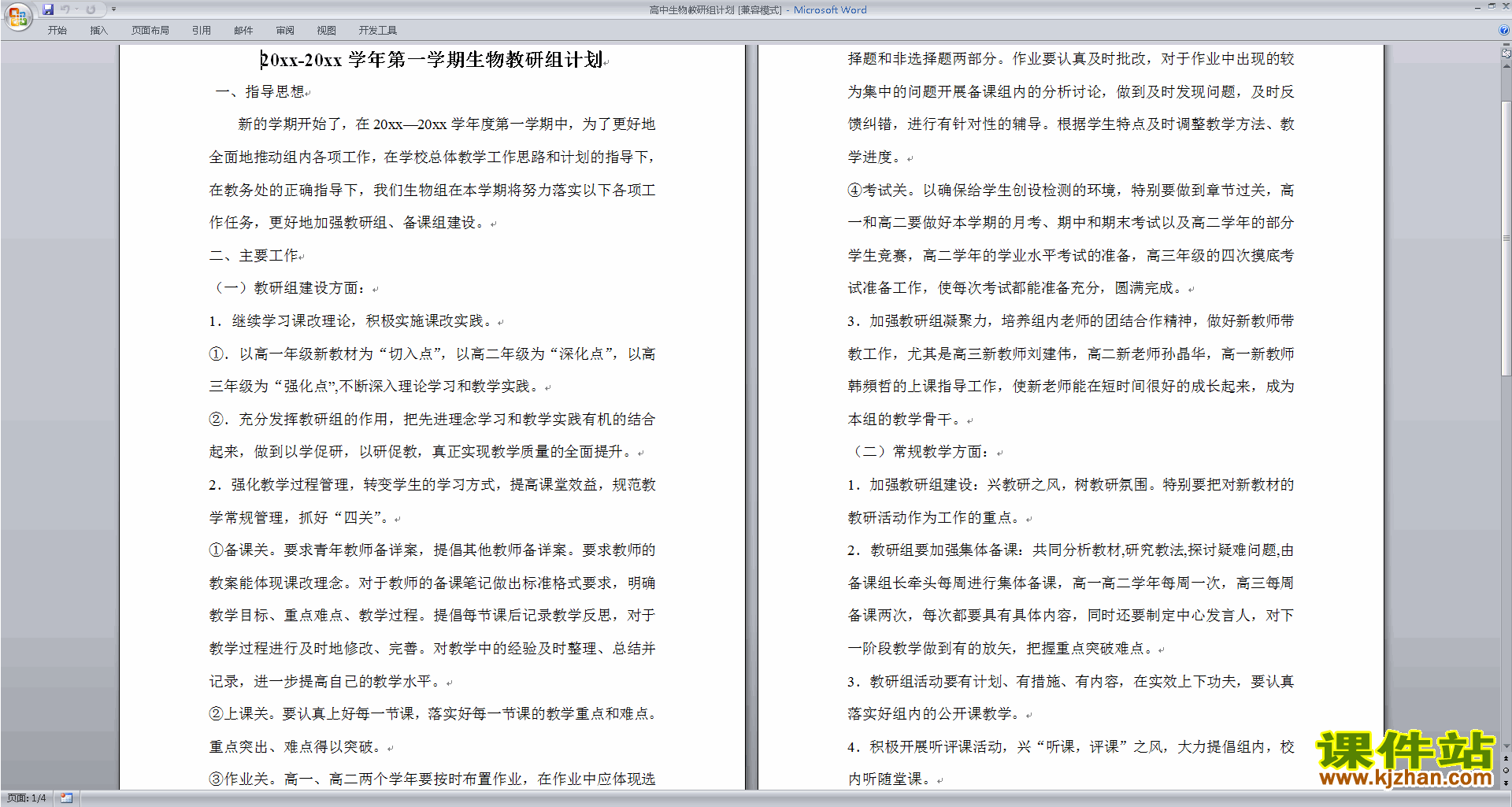Click the line 3．加强教研组凝聚力
The image size is (1512, 807).
[x=1070, y=321]
